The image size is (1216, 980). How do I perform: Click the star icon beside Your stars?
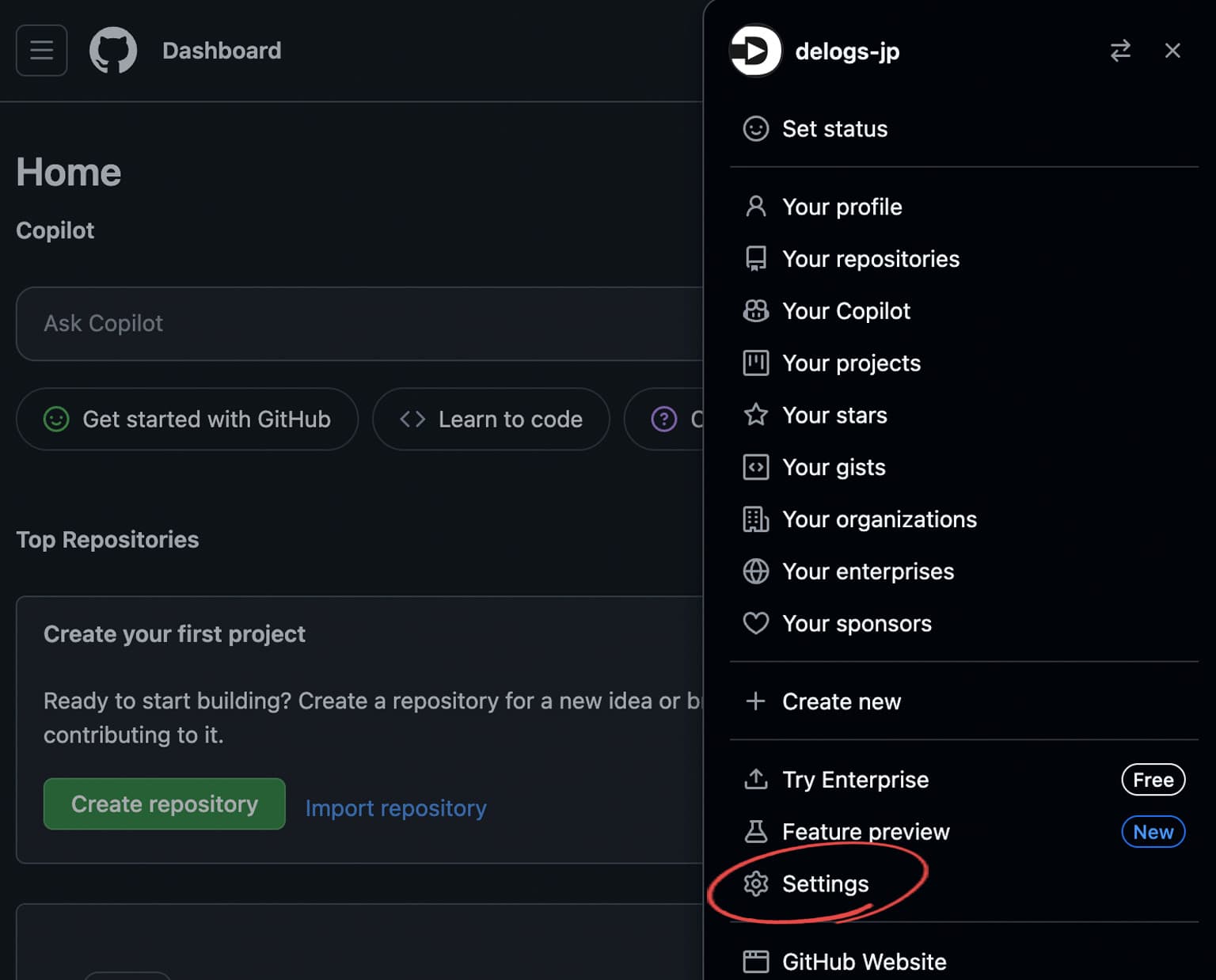pos(756,415)
